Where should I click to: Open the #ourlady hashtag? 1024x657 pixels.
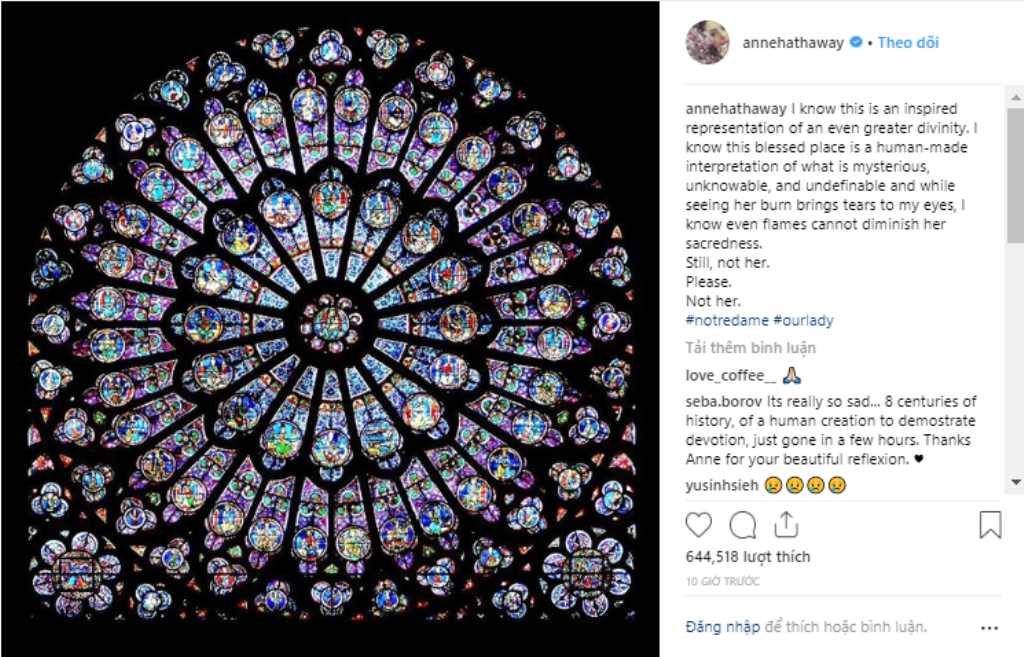coord(803,320)
